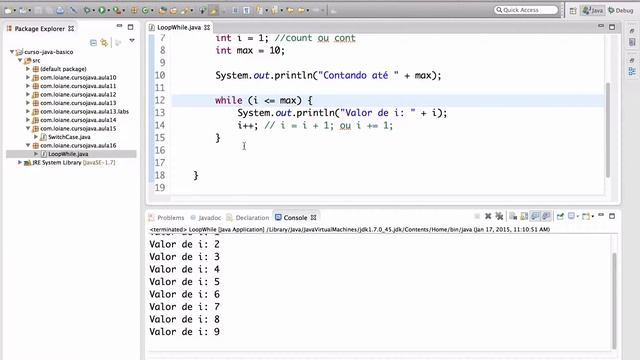Toggle show console when standard error changes
Image resolution: width=640 pixels, height=360 pixels.
(546, 216)
